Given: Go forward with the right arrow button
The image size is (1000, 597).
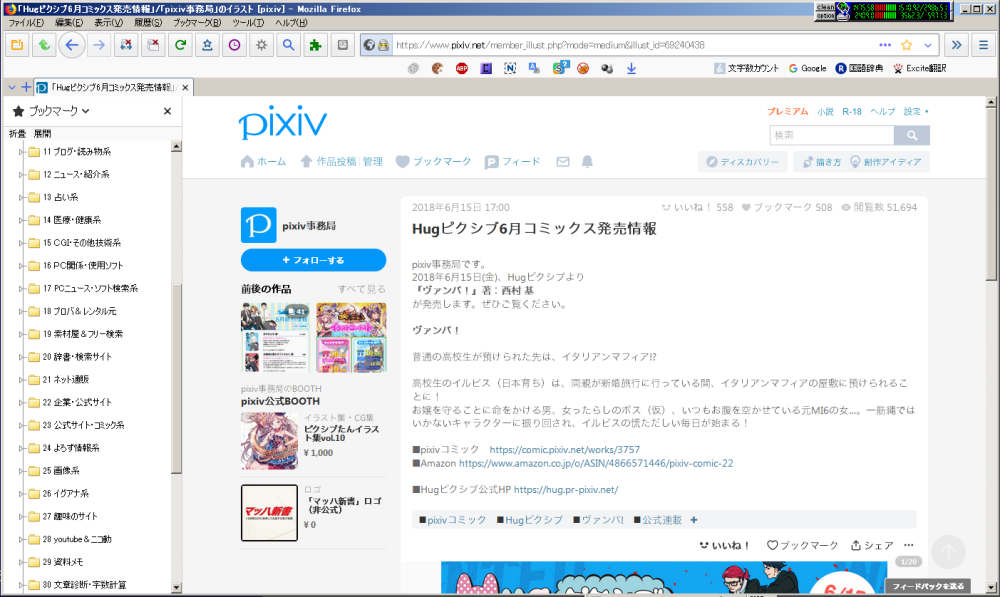Looking at the screenshot, I should 99,45.
